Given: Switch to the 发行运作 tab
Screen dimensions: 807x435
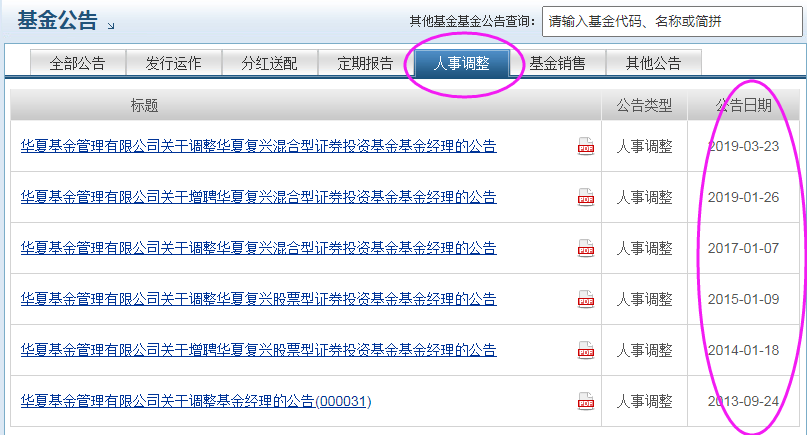Looking at the screenshot, I should [173, 63].
